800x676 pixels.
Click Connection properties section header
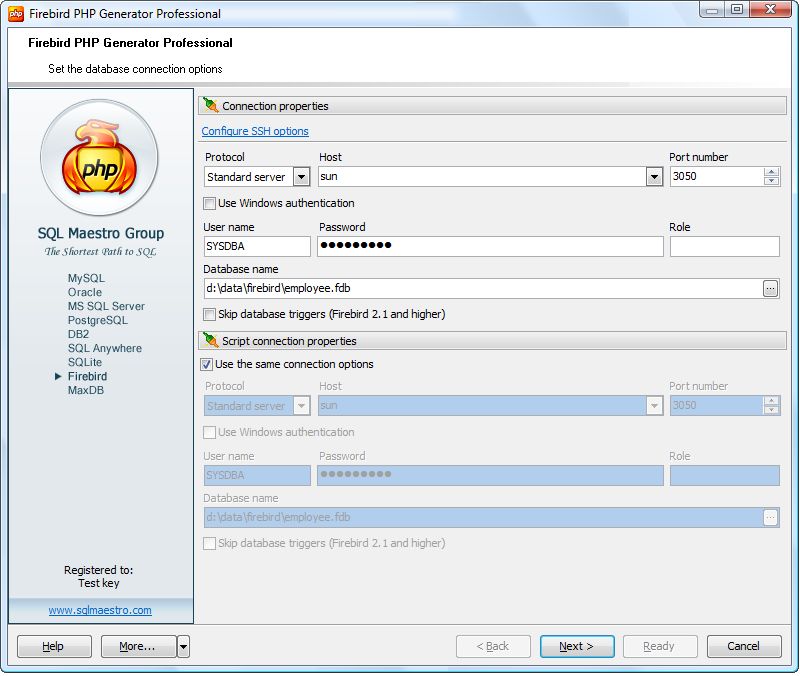(492, 106)
